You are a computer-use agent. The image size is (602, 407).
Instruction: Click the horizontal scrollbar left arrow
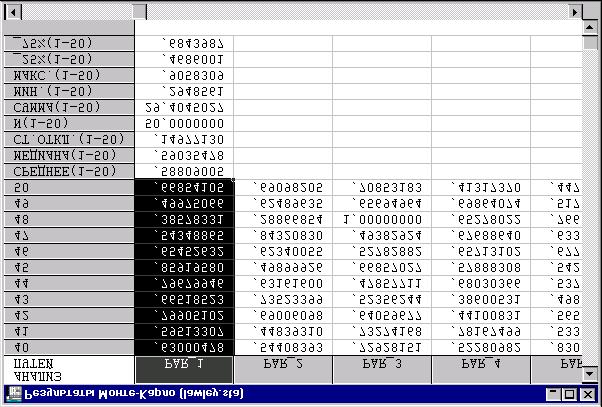13,12
